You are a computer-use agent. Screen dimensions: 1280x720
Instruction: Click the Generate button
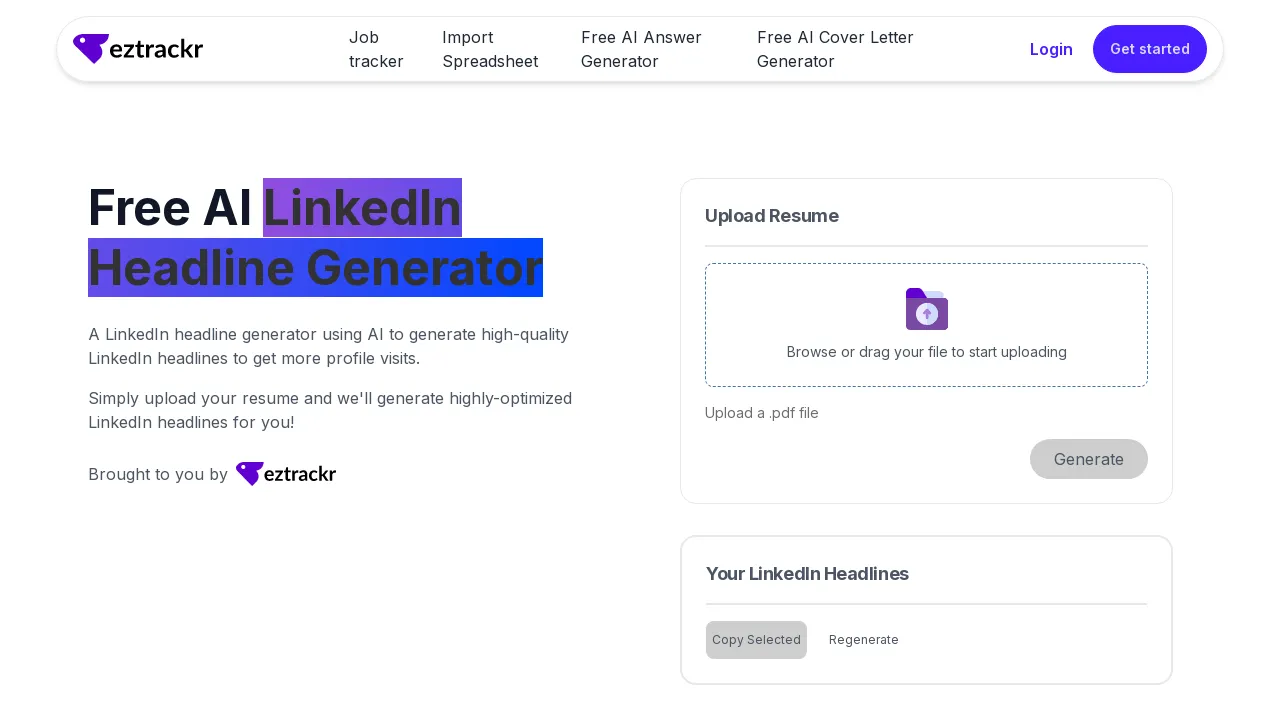[1089, 459]
